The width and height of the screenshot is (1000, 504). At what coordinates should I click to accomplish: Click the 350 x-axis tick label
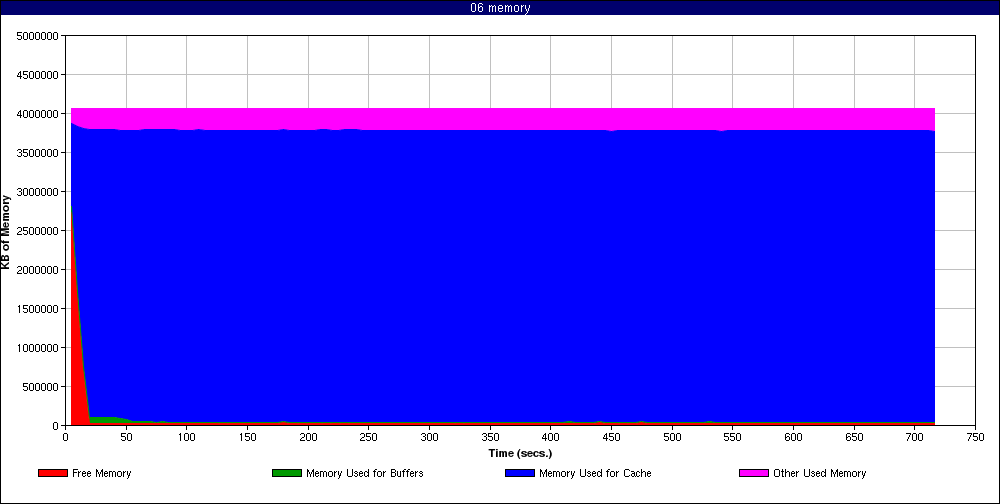(490, 438)
